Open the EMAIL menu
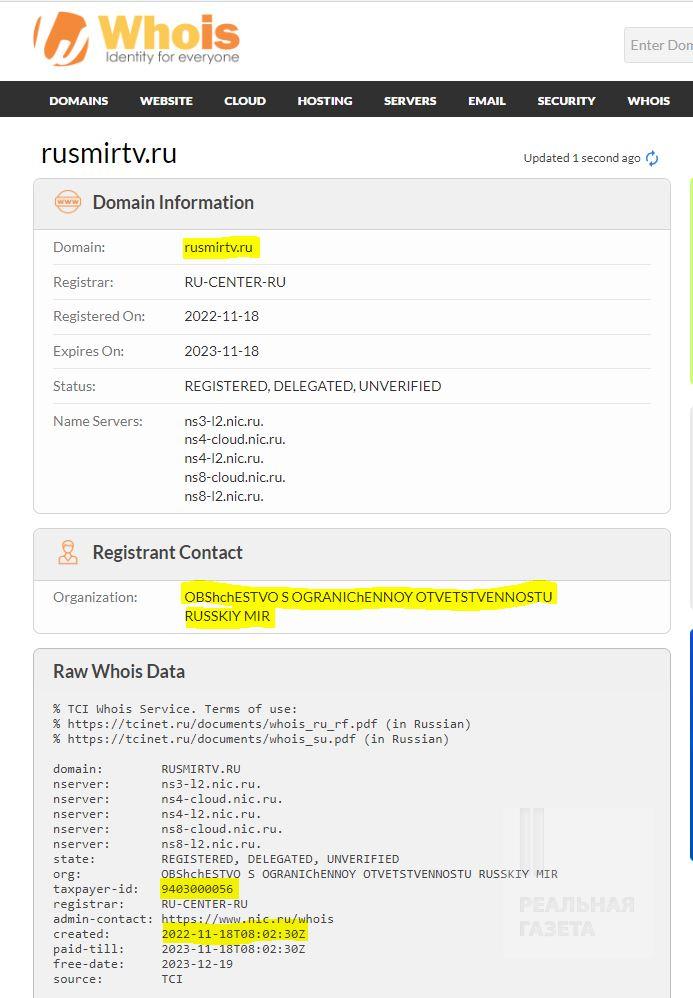 (487, 101)
